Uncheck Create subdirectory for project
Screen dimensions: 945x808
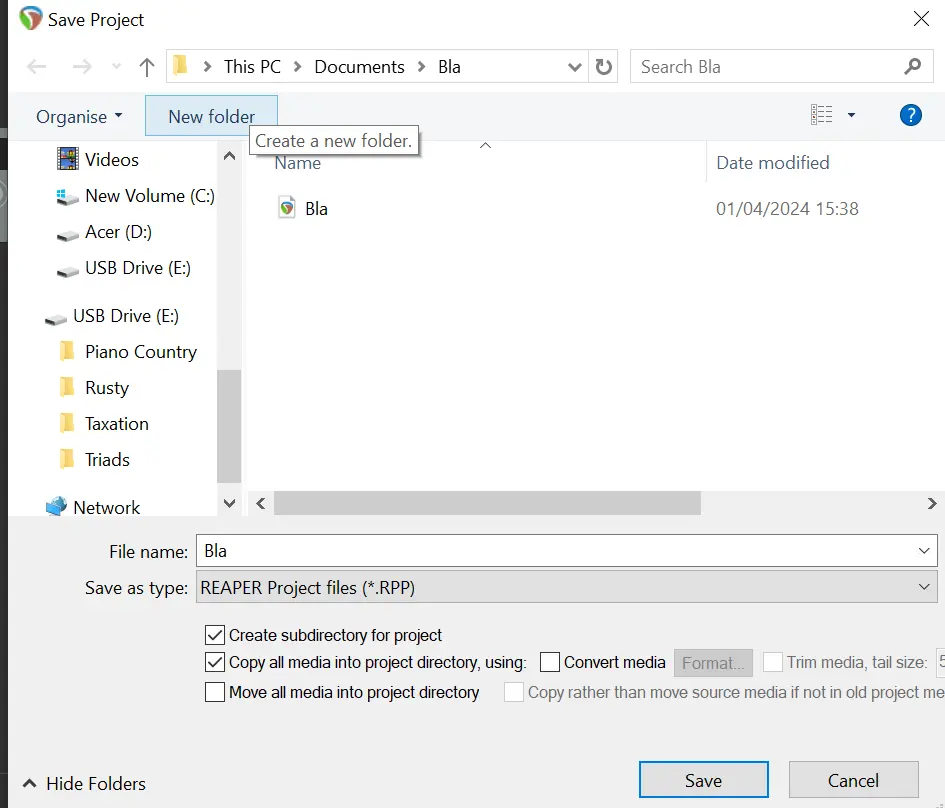click(215, 635)
